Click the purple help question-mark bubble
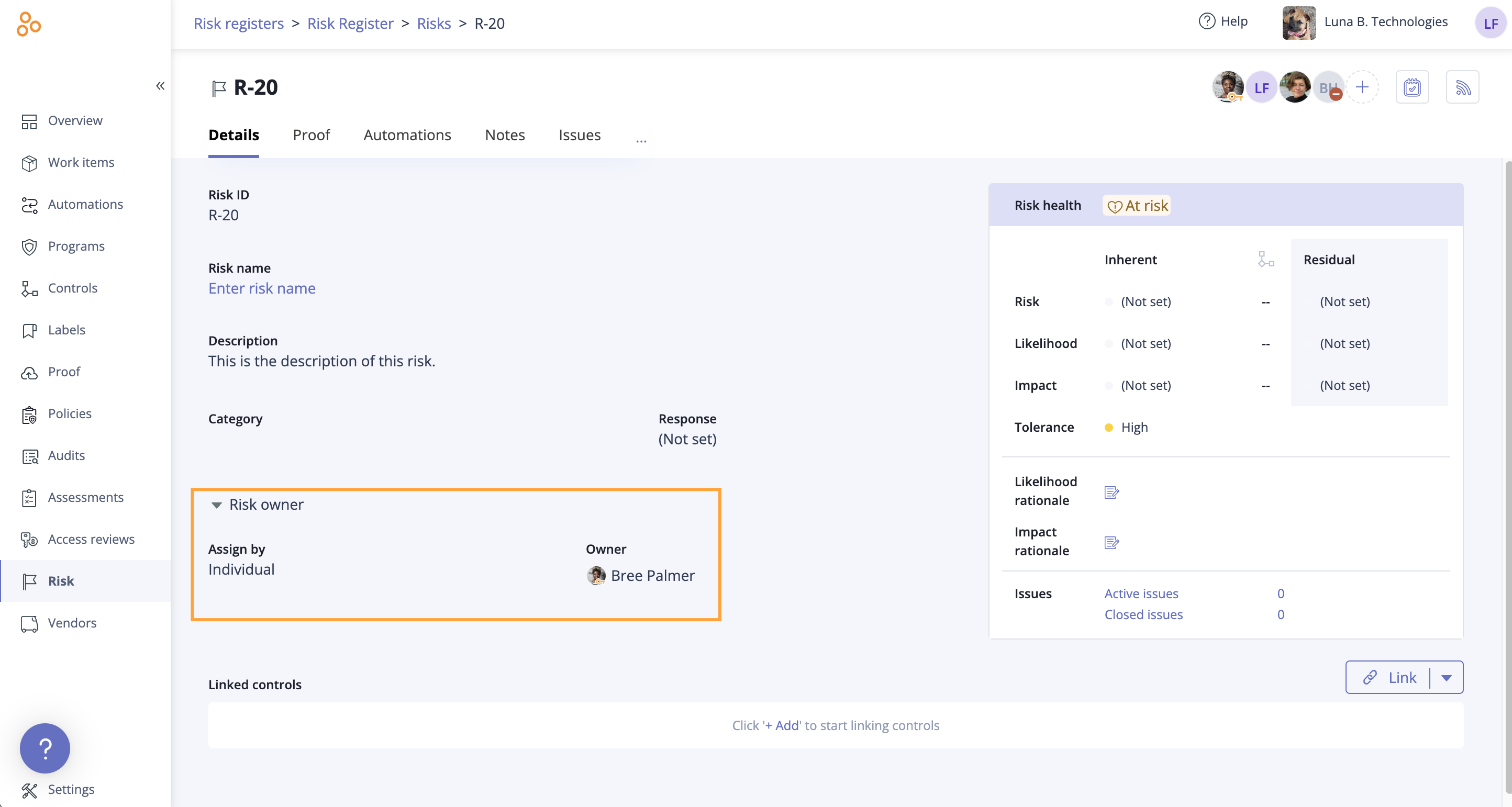This screenshot has height=807, width=1512. 45,748
